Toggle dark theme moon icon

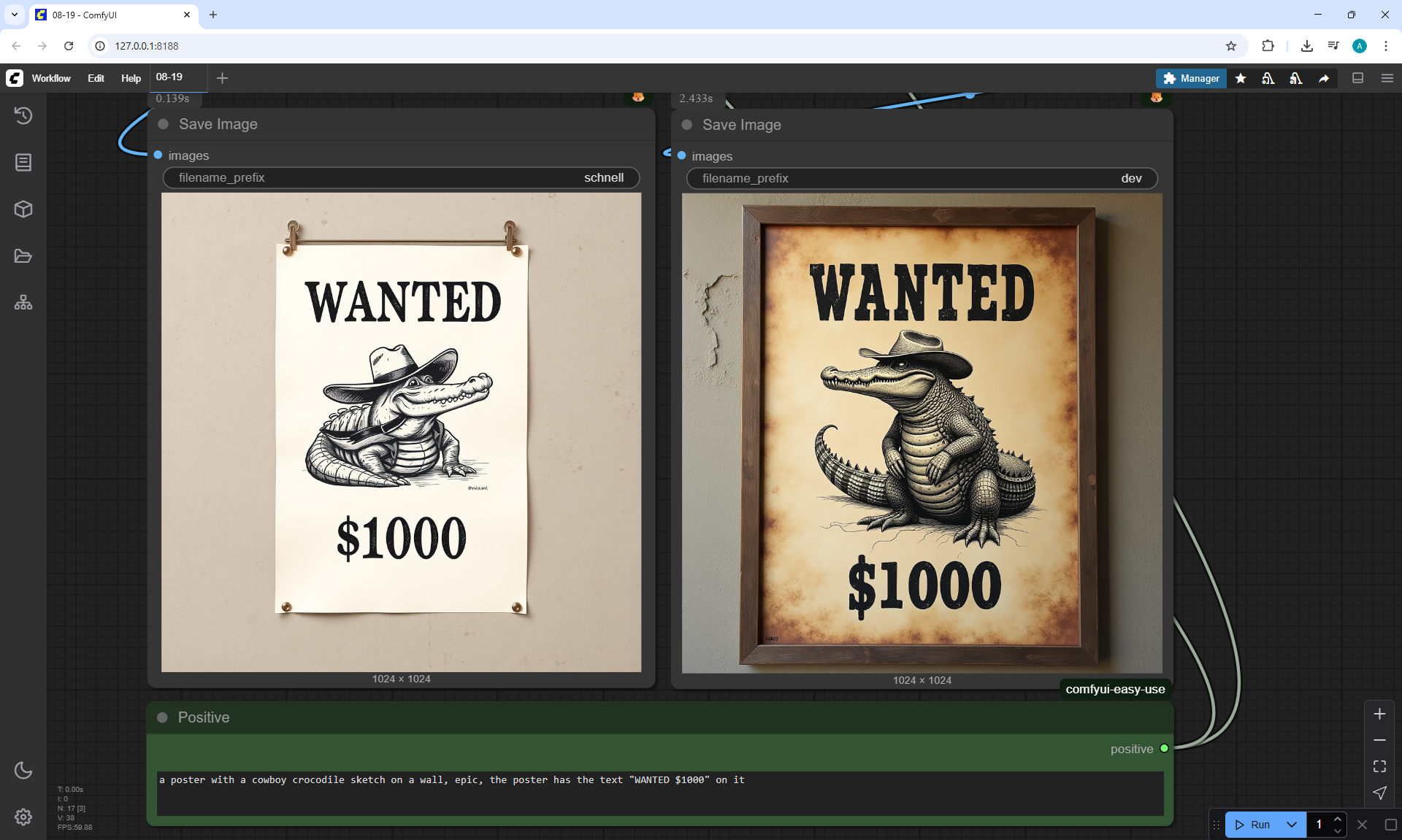pyautogui.click(x=23, y=770)
